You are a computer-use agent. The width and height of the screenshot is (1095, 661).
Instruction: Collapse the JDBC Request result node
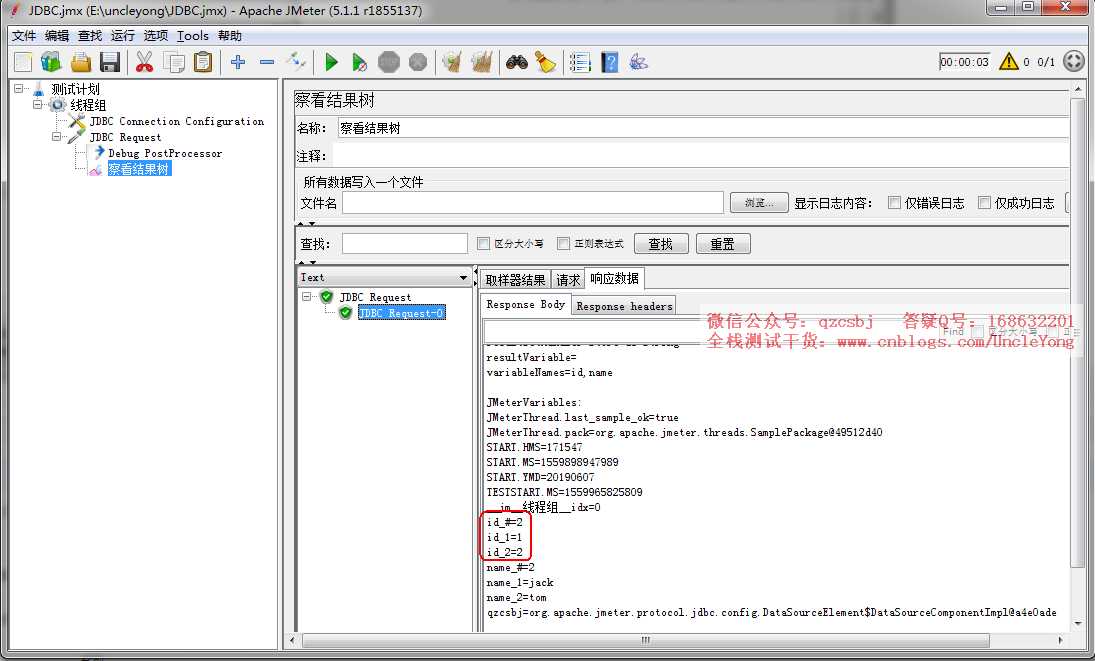coord(306,297)
